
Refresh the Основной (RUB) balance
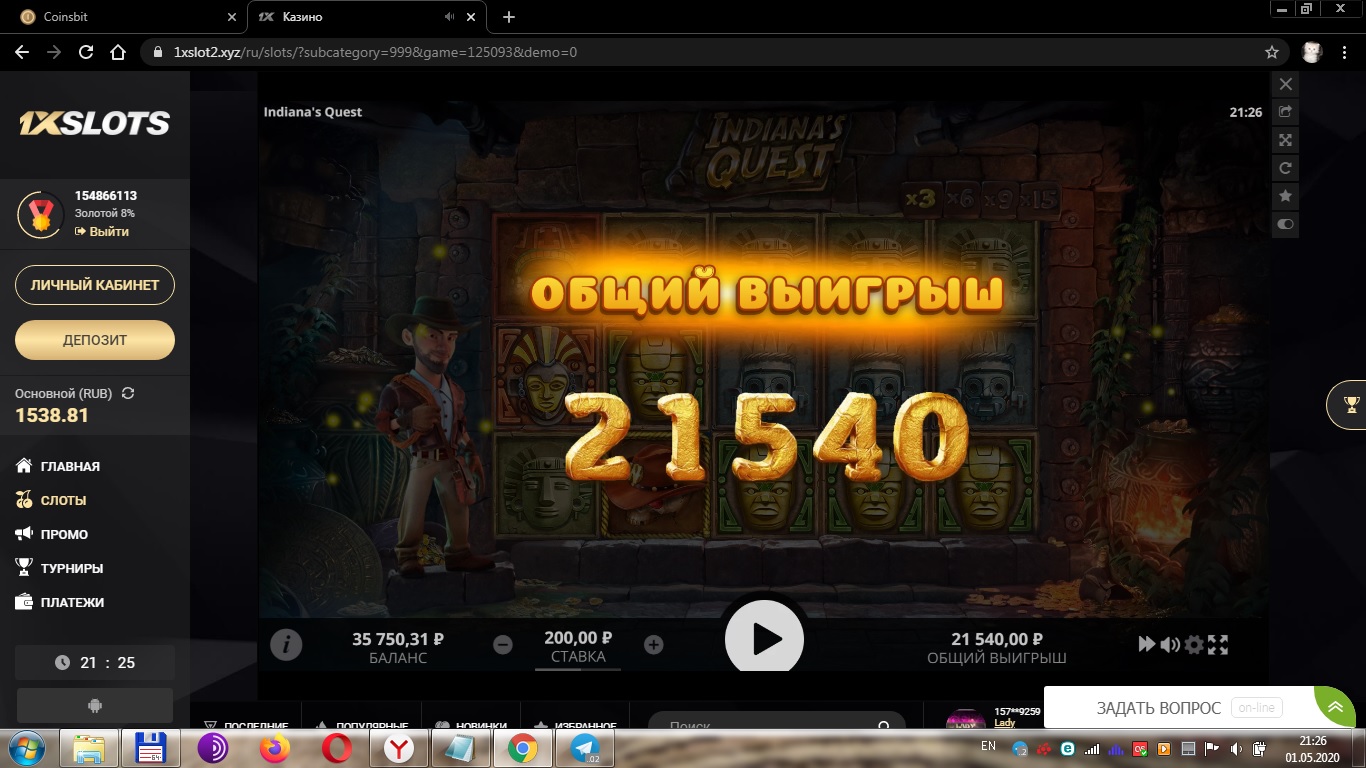(x=128, y=393)
